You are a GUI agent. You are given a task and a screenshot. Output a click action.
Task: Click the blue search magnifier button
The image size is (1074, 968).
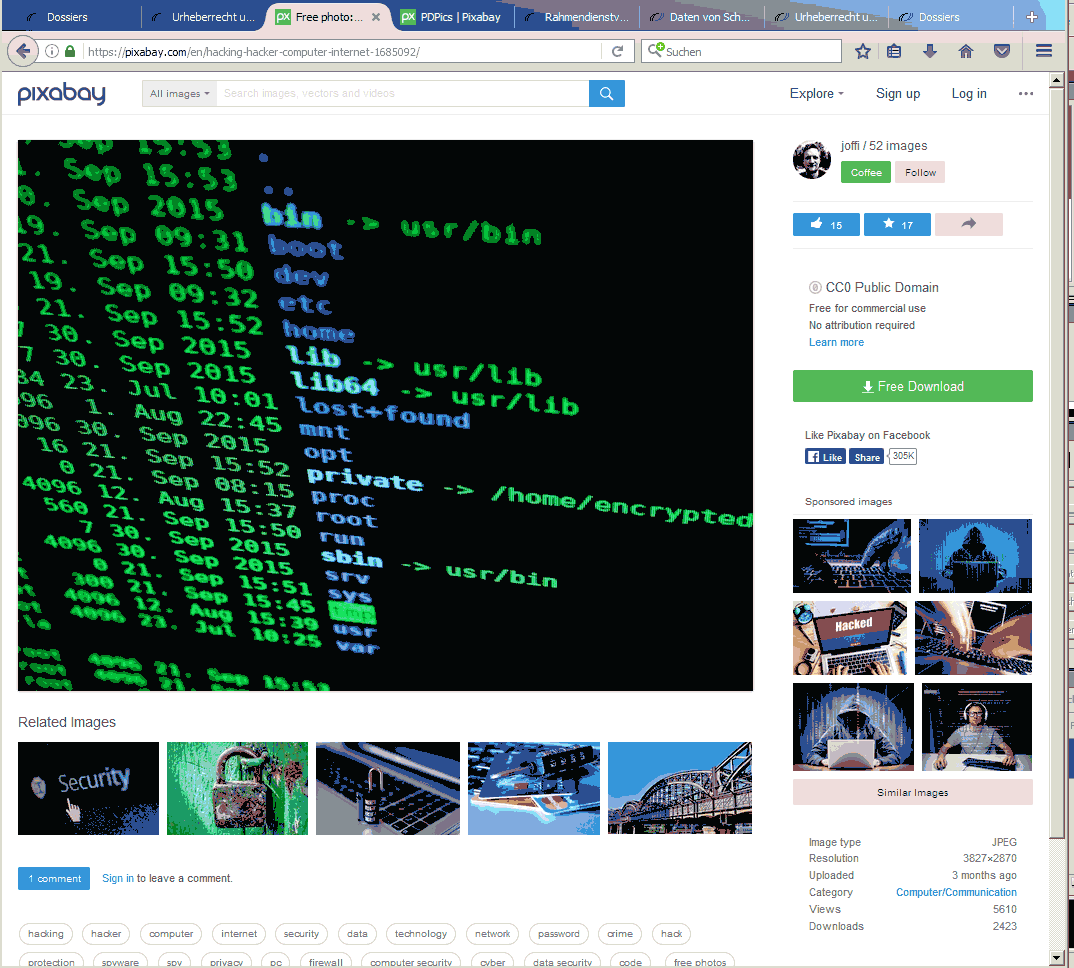(x=606, y=94)
